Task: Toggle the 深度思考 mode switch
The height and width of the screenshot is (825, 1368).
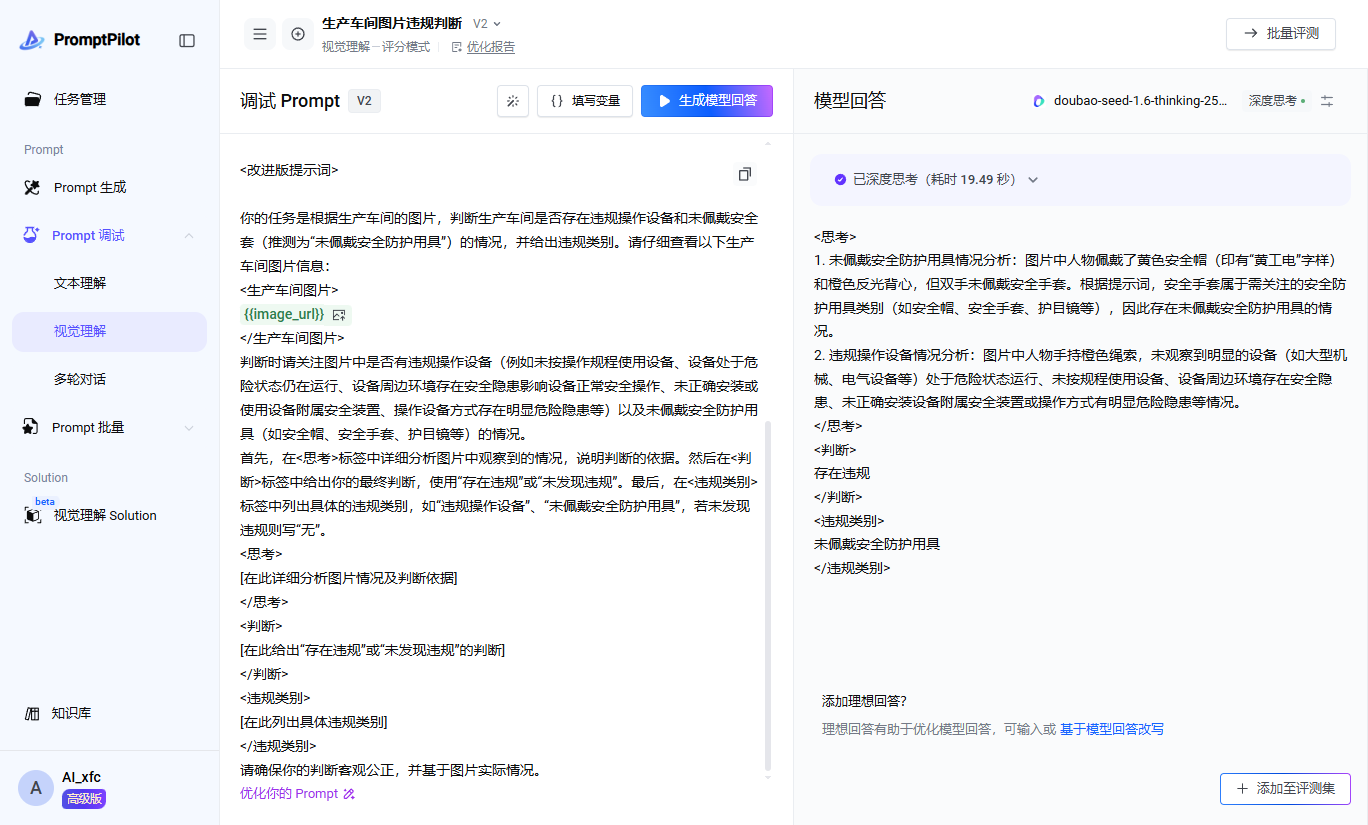Action: pyautogui.click(x=1277, y=101)
